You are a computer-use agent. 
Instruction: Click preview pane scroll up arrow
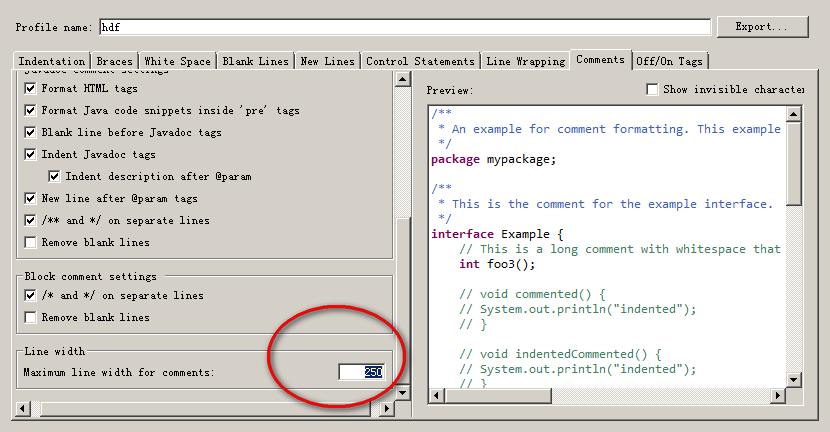(x=794, y=111)
